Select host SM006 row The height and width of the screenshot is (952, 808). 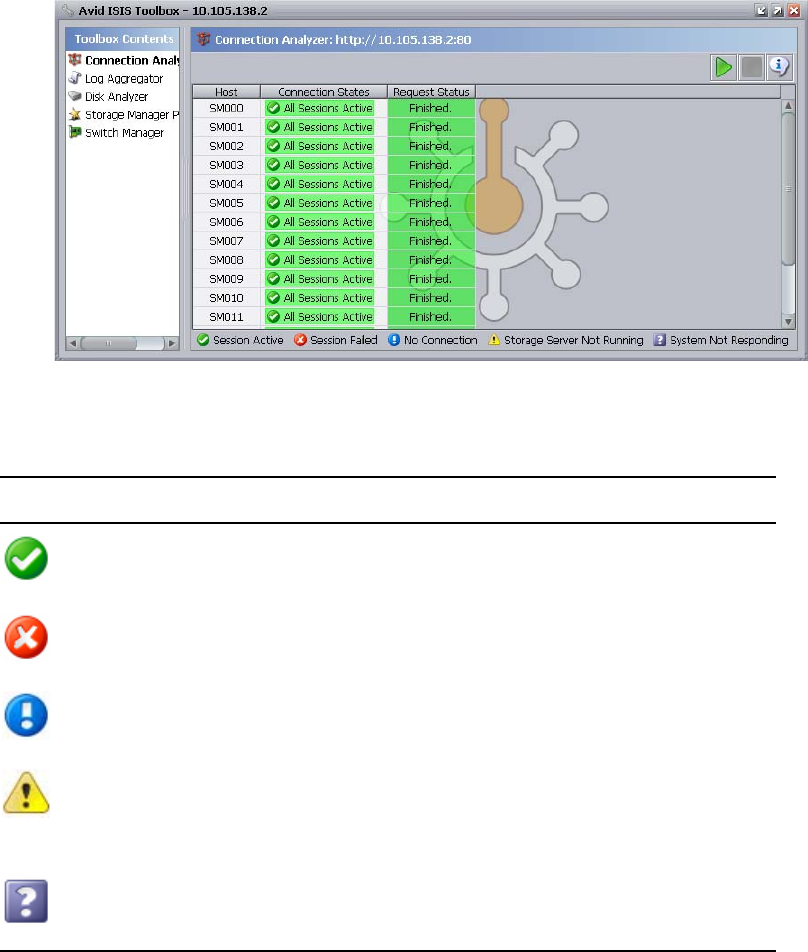pos(334,222)
